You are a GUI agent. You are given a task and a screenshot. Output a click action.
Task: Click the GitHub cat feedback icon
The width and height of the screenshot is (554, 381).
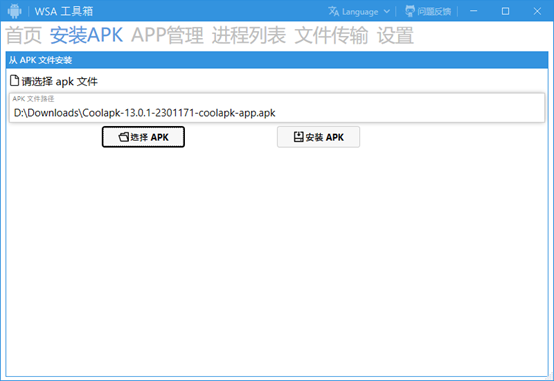pos(409,11)
